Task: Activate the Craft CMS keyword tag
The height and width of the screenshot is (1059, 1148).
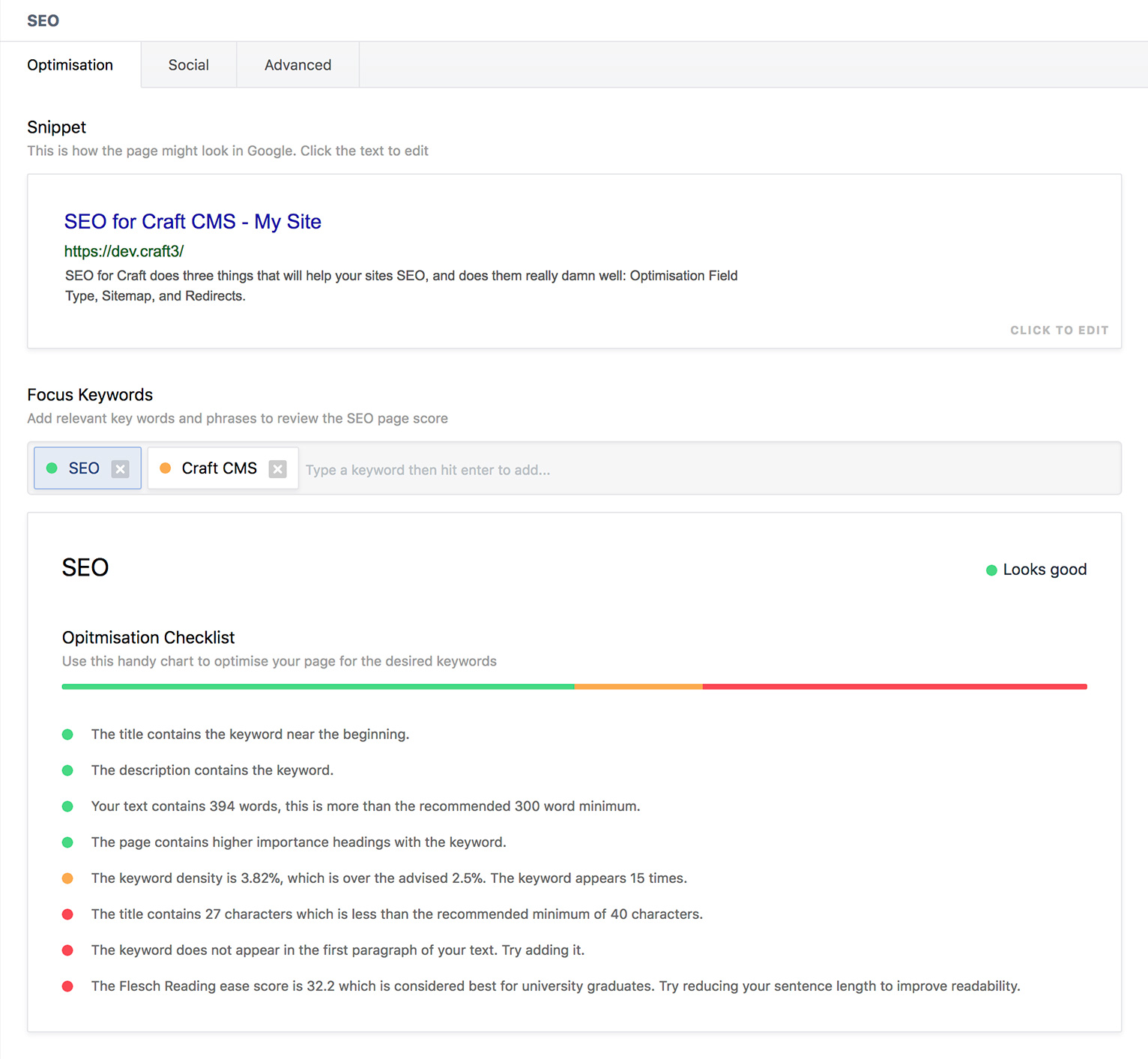Action: coord(219,468)
